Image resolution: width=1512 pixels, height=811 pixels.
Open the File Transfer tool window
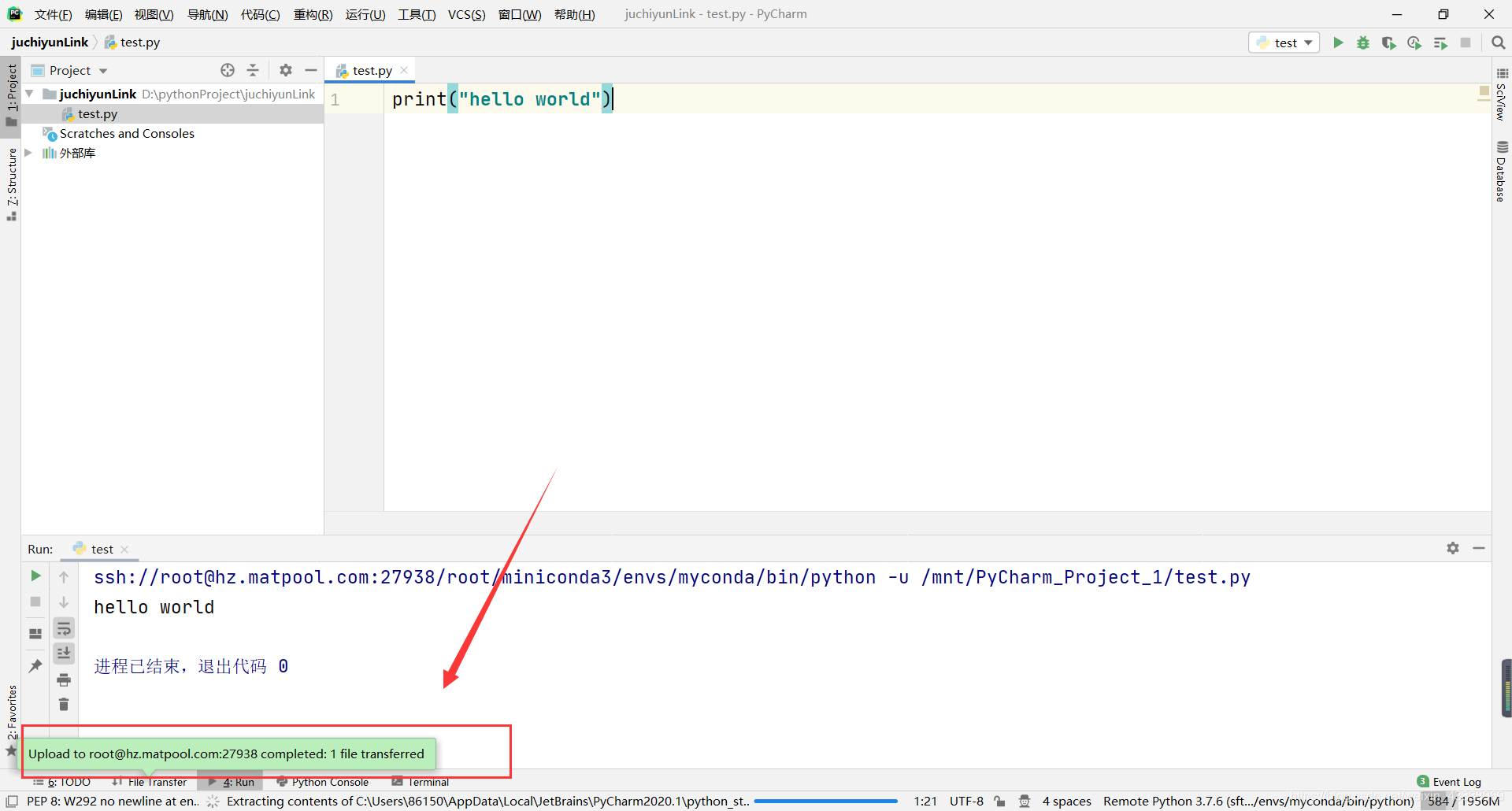pos(150,782)
